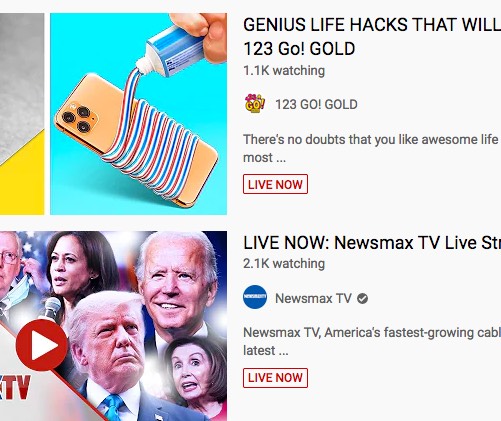Viewport: 501px width, 421px height.
Task: Click the LIVE NOW badge under life hacks video
Action: pos(275,184)
